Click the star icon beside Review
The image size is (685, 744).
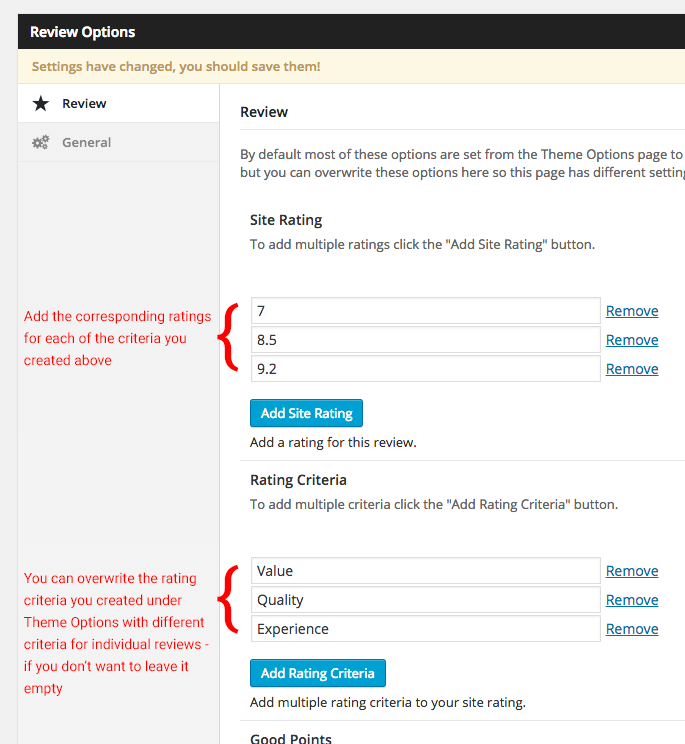(41, 103)
